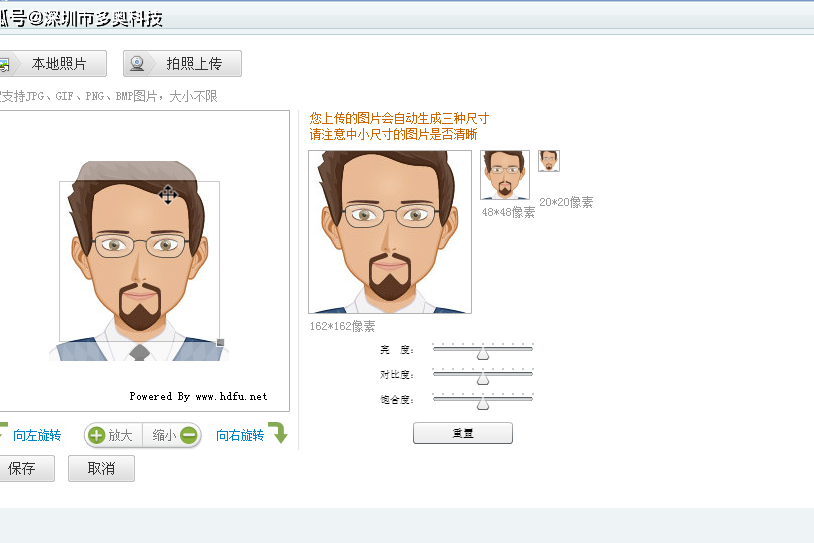Image resolution: width=814 pixels, height=543 pixels.
Task: Click the 深圳市多奥科技 title text
Action: [104, 19]
